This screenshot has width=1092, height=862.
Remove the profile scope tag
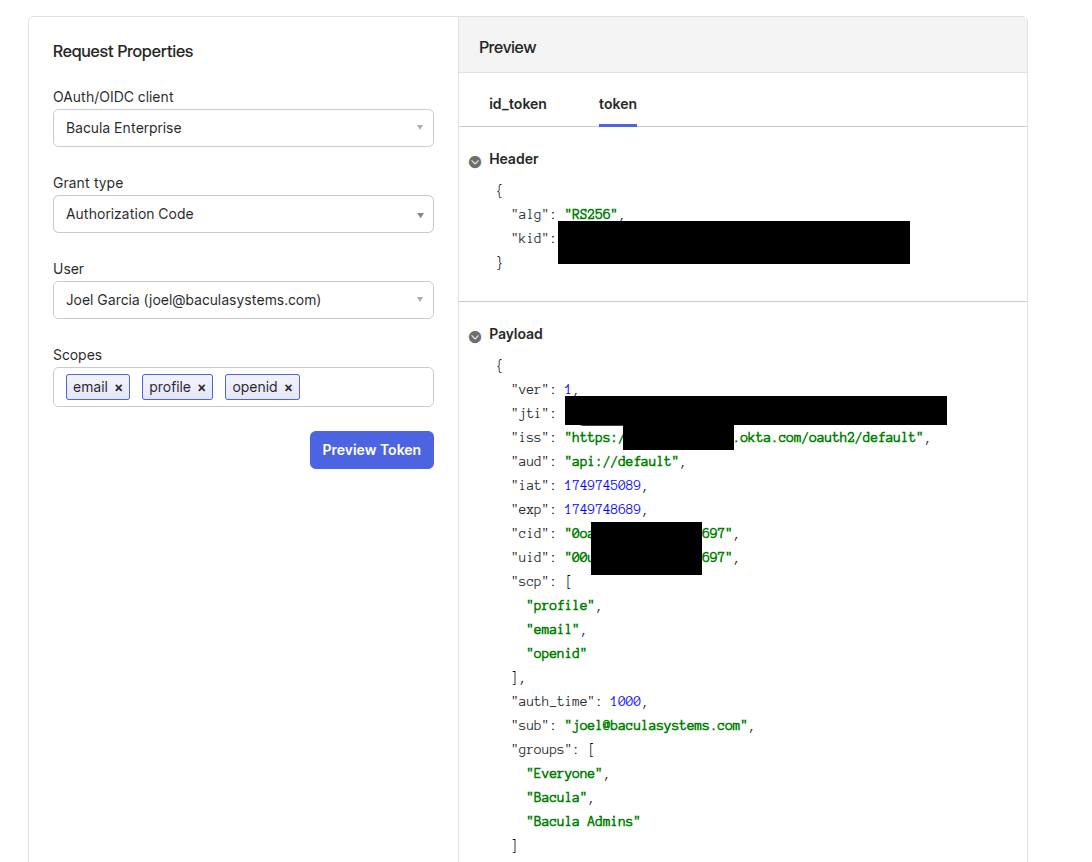click(201, 388)
